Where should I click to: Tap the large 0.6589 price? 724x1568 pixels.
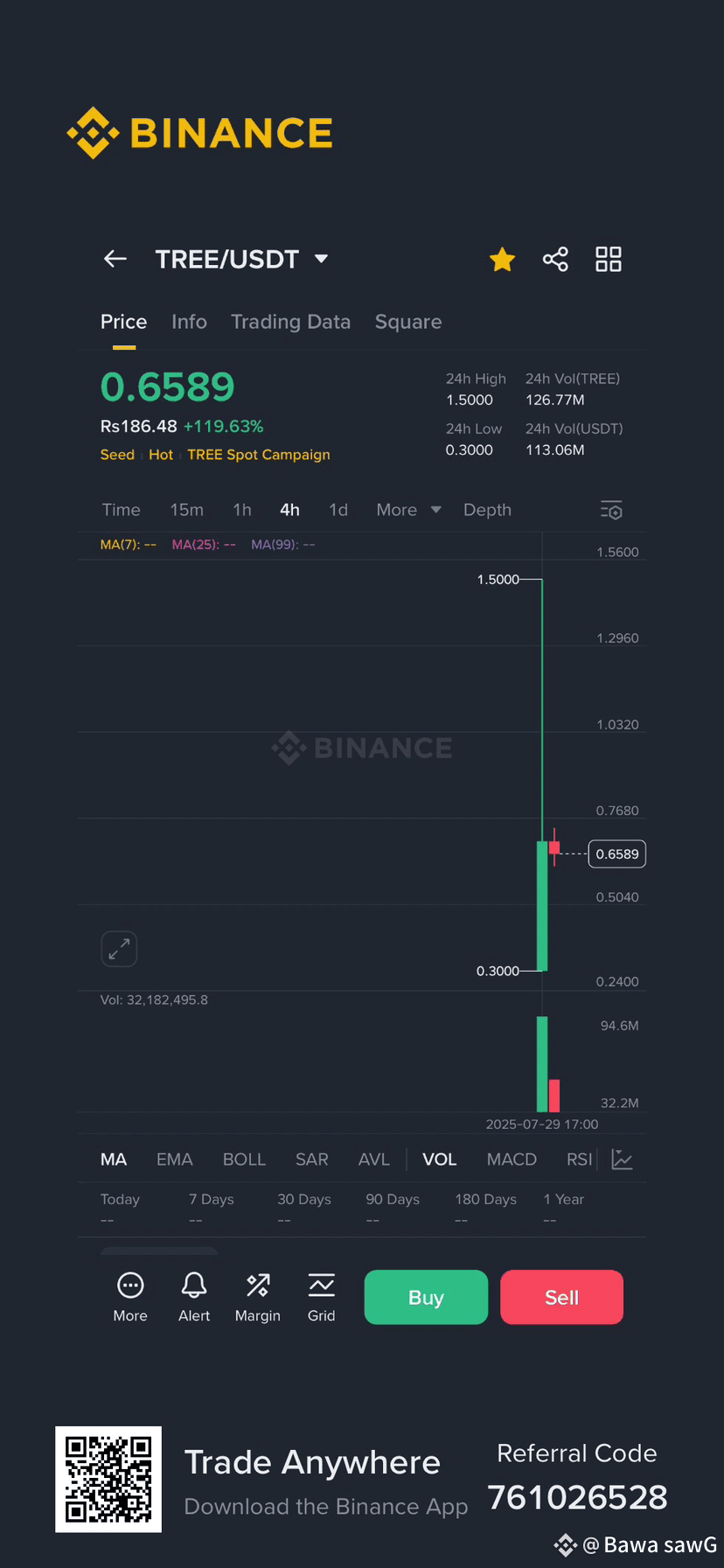[x=168, y=387]
